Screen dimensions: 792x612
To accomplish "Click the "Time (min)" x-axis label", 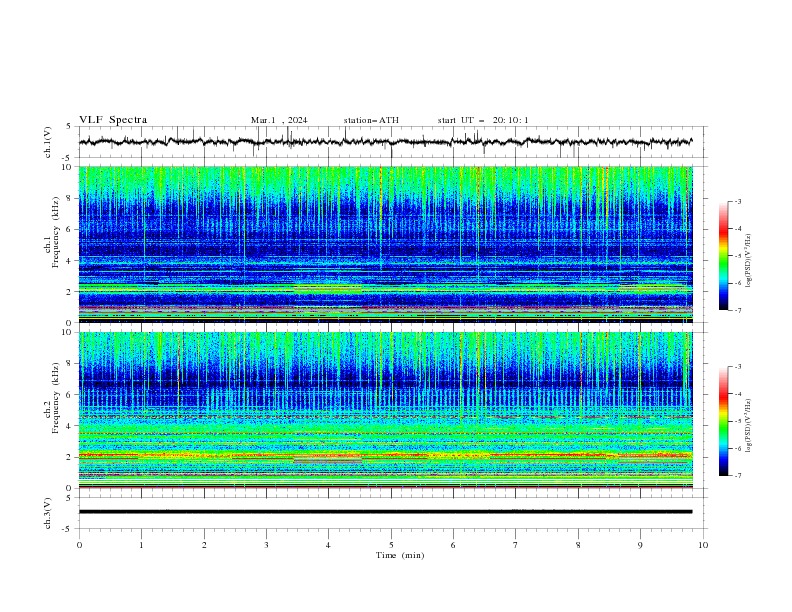I will 400,555.
